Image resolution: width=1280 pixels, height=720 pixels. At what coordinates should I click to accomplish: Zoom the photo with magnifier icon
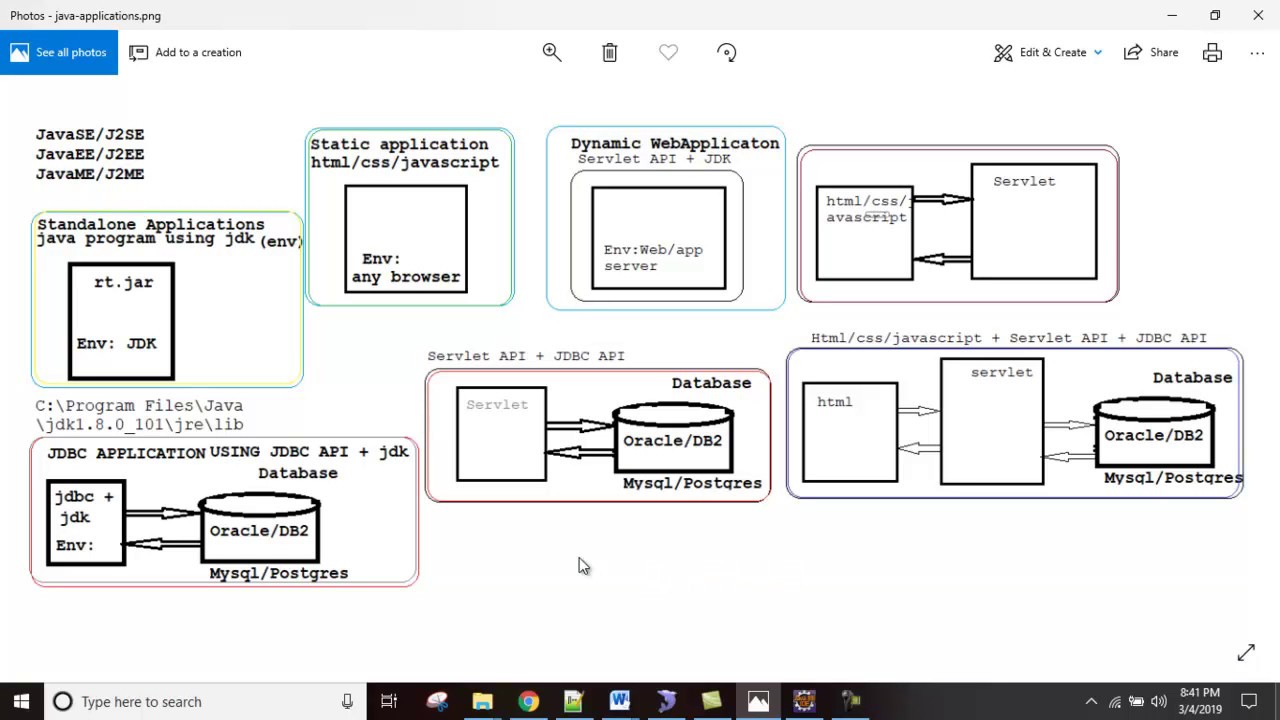(x=552, y=52)
